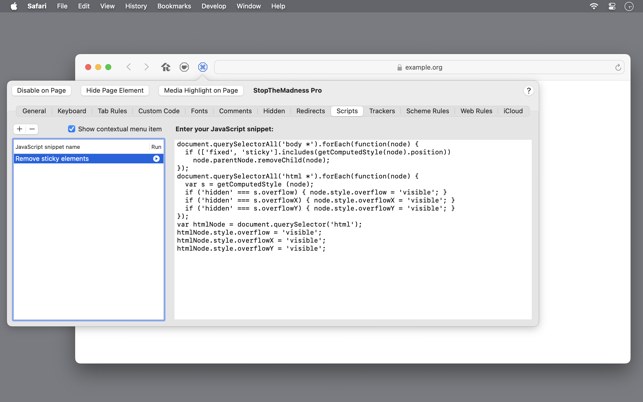Click the Siri icon in menu bar
This screenshot has height=402, width=643.
point(629,6)
